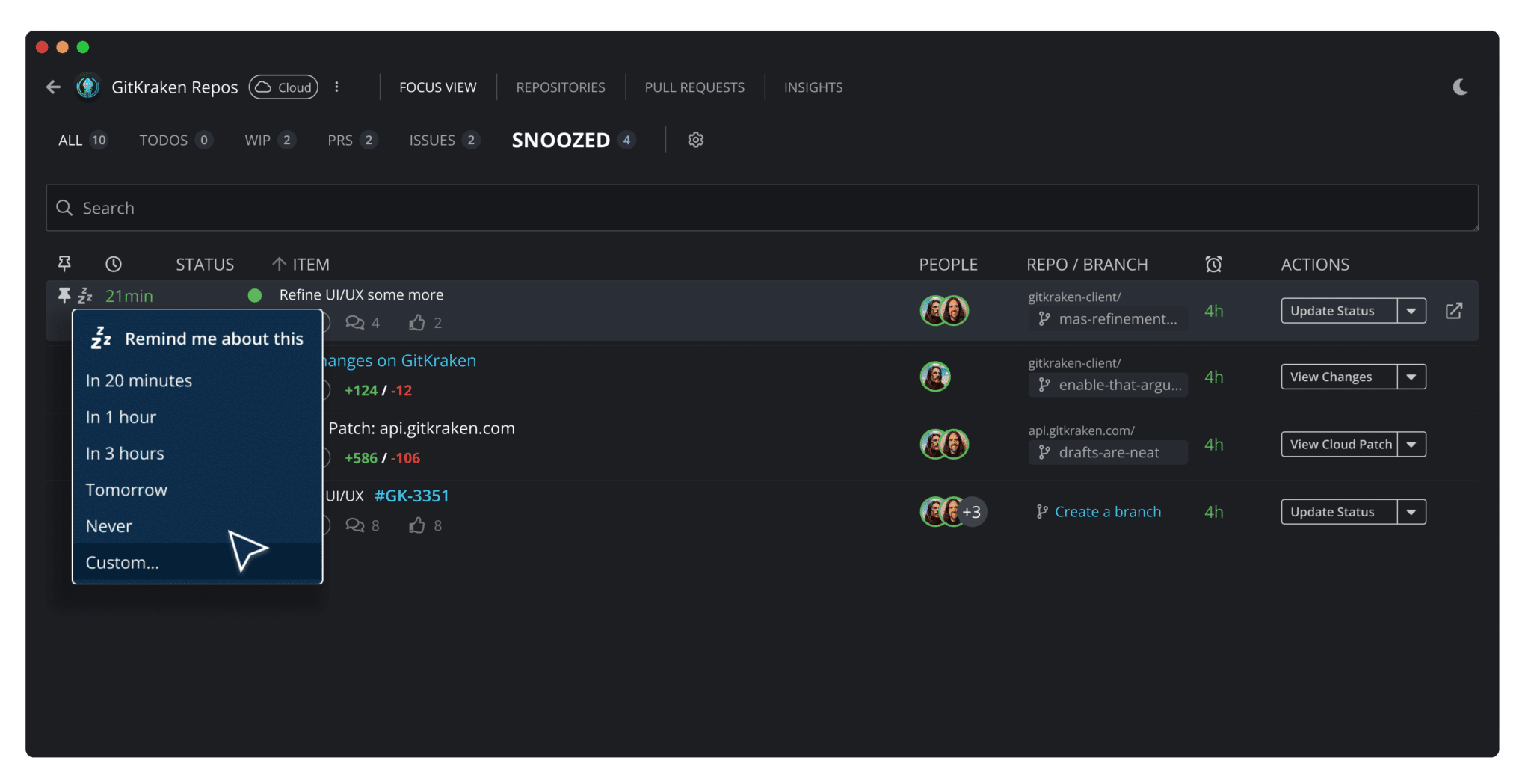Toggle pin on Refine UI/UX row
Image resolution: width=1531 pixels, height=784 pixels.
click(x=64, y=296)
